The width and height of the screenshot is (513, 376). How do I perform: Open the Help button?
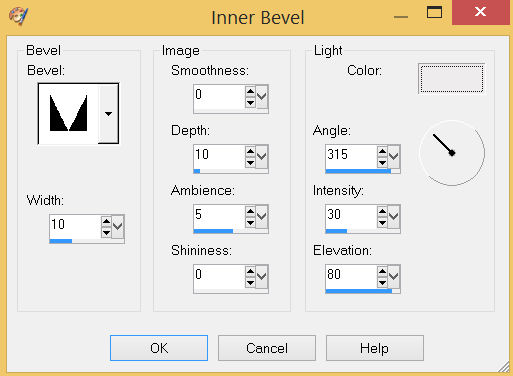click(x=375, y=348)
